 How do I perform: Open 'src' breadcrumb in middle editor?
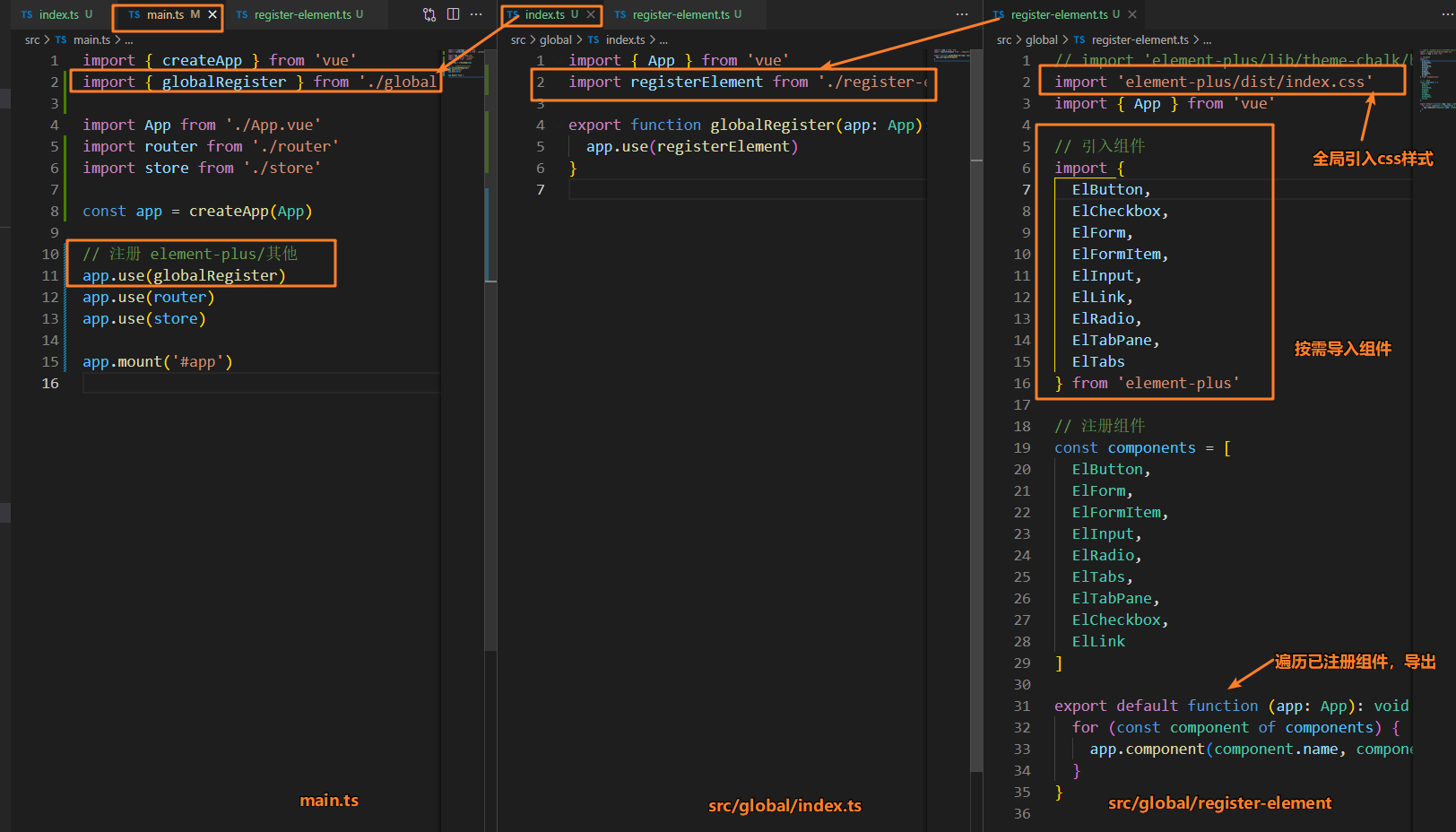(x=518, y=39)
